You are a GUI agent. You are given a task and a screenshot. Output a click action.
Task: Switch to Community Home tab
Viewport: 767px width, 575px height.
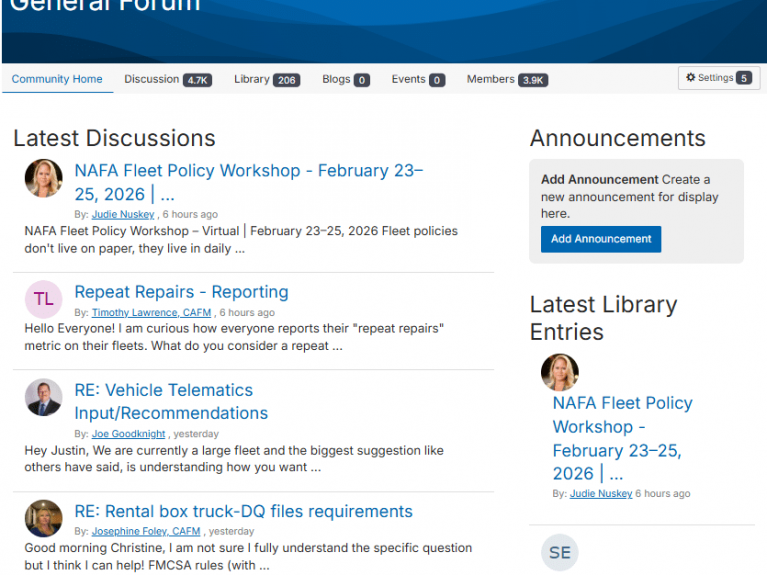[57, 79]
